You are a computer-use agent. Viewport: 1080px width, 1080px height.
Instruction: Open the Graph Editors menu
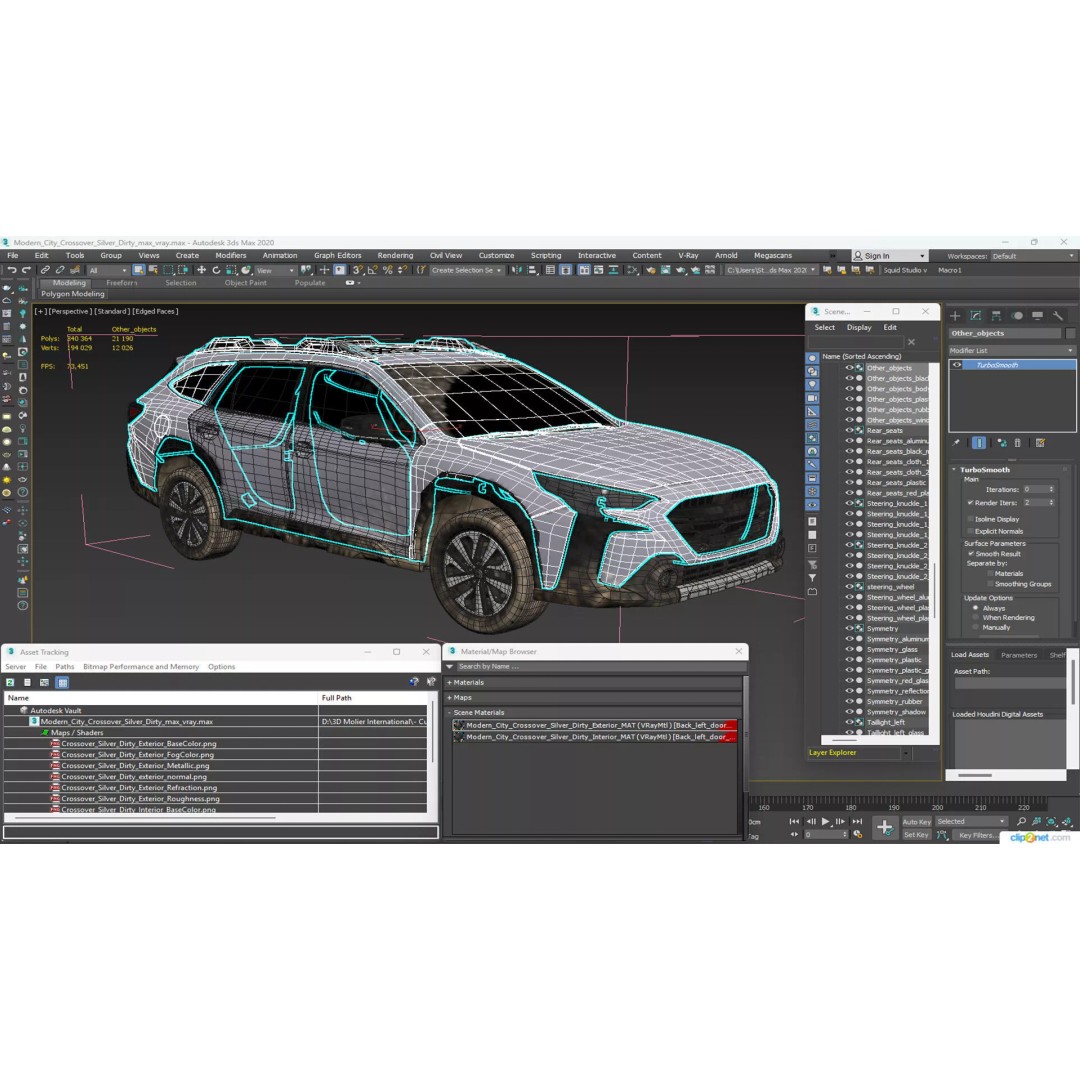[338, 256]
